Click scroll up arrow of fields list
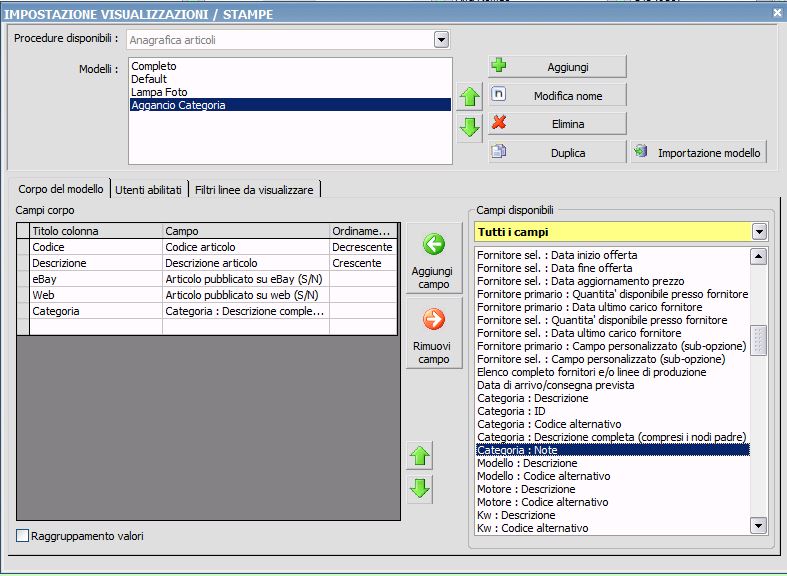The height and width of the screenshot is (576, 787). click(x=758, y=256)
